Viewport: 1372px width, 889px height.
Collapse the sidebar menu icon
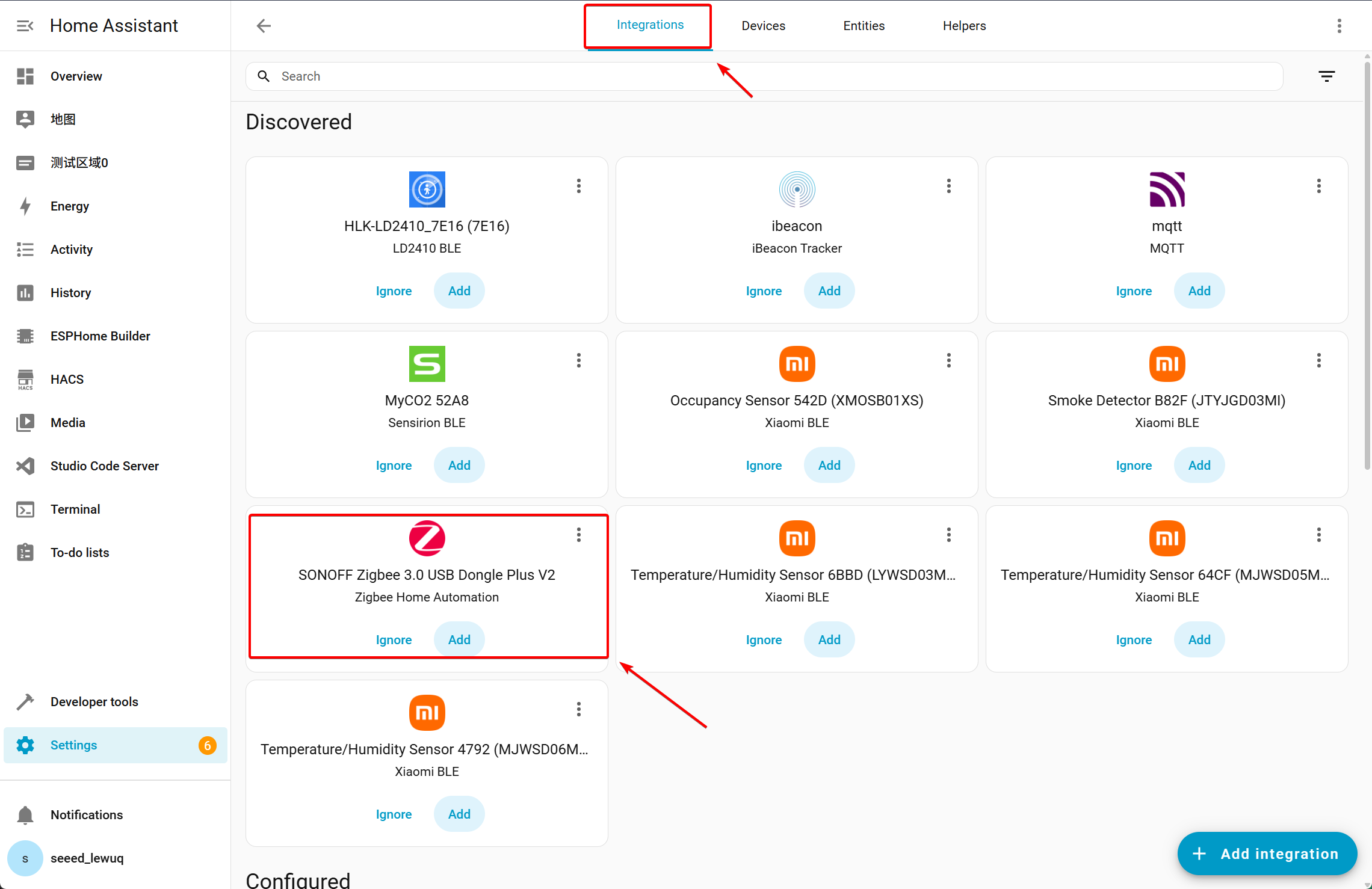[x=25, y=26]
